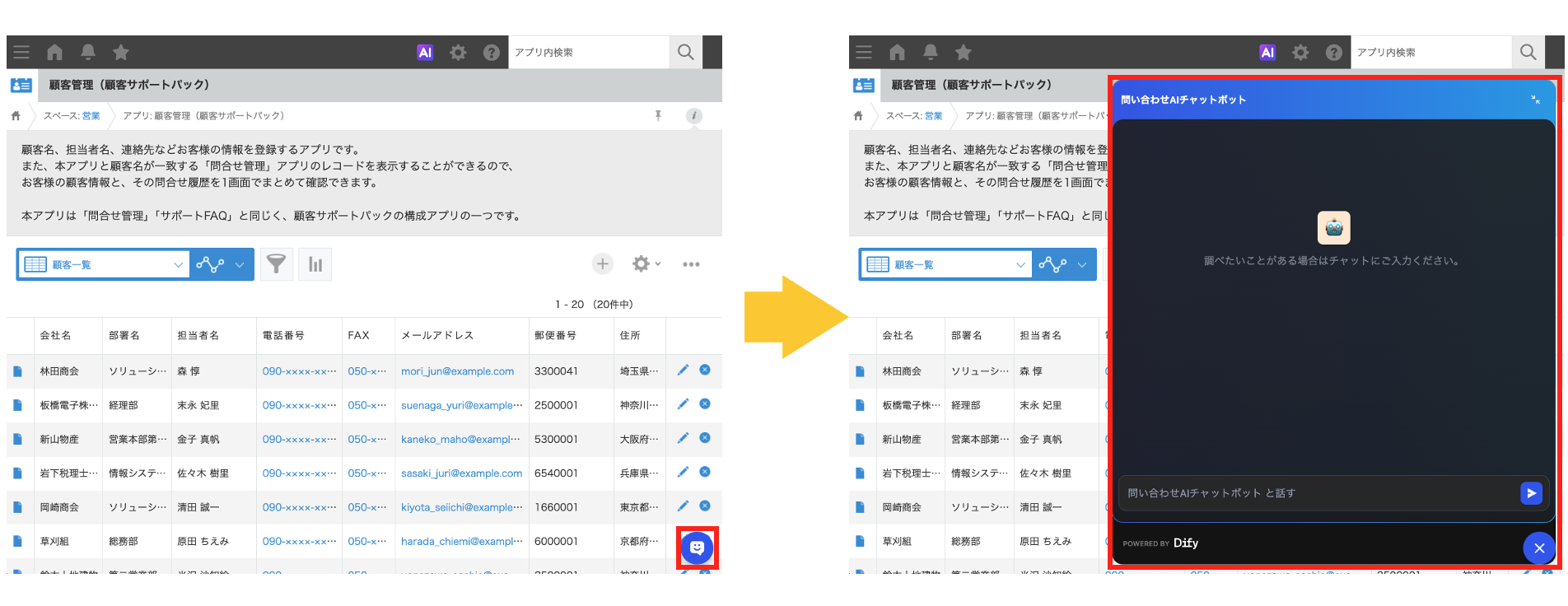Click the kiyota_seiichi@example email link
This screenshot has height=606, width=1568.
click(461, 507)
